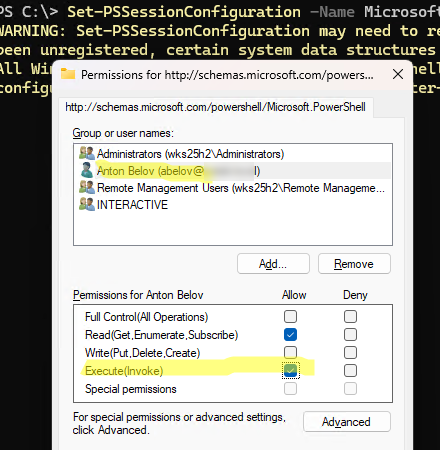The height and width of the screenshot is (450, 440).
Task: Click the Special permissions label
Action: pyautogui.click(x=131, y=389)
